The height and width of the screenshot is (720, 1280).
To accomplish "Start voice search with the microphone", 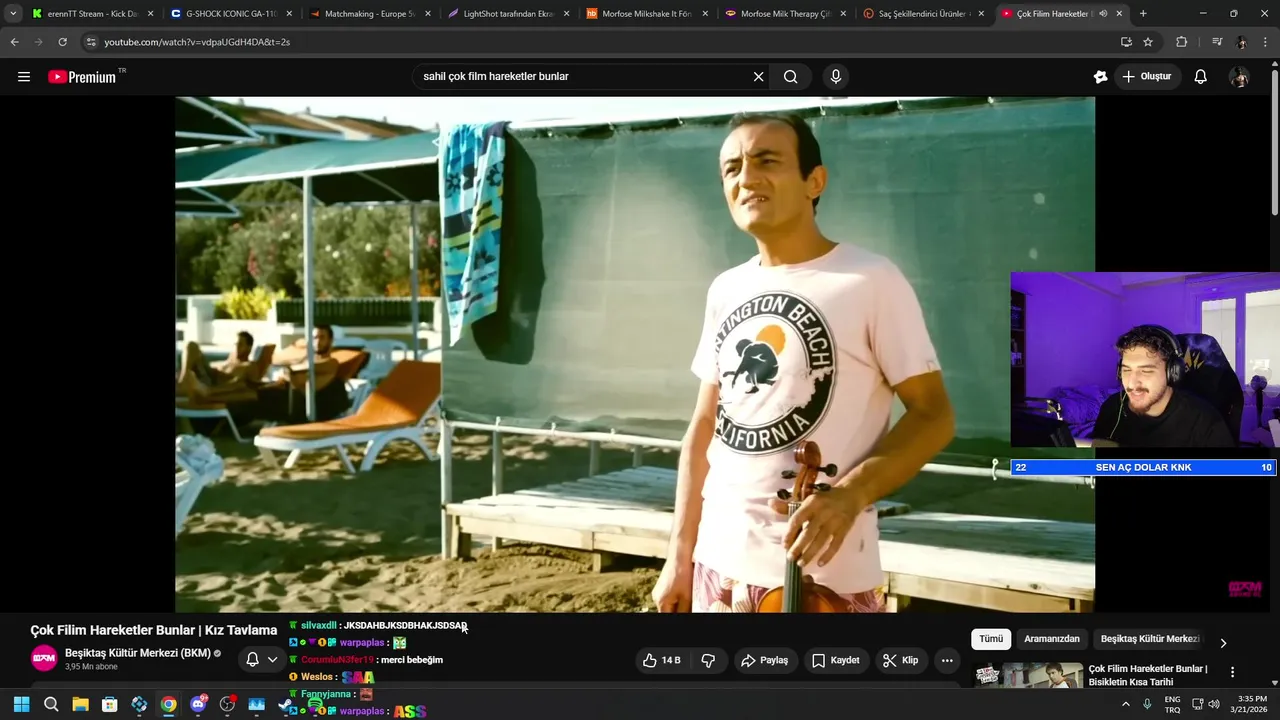I will [x=836, y=77].
